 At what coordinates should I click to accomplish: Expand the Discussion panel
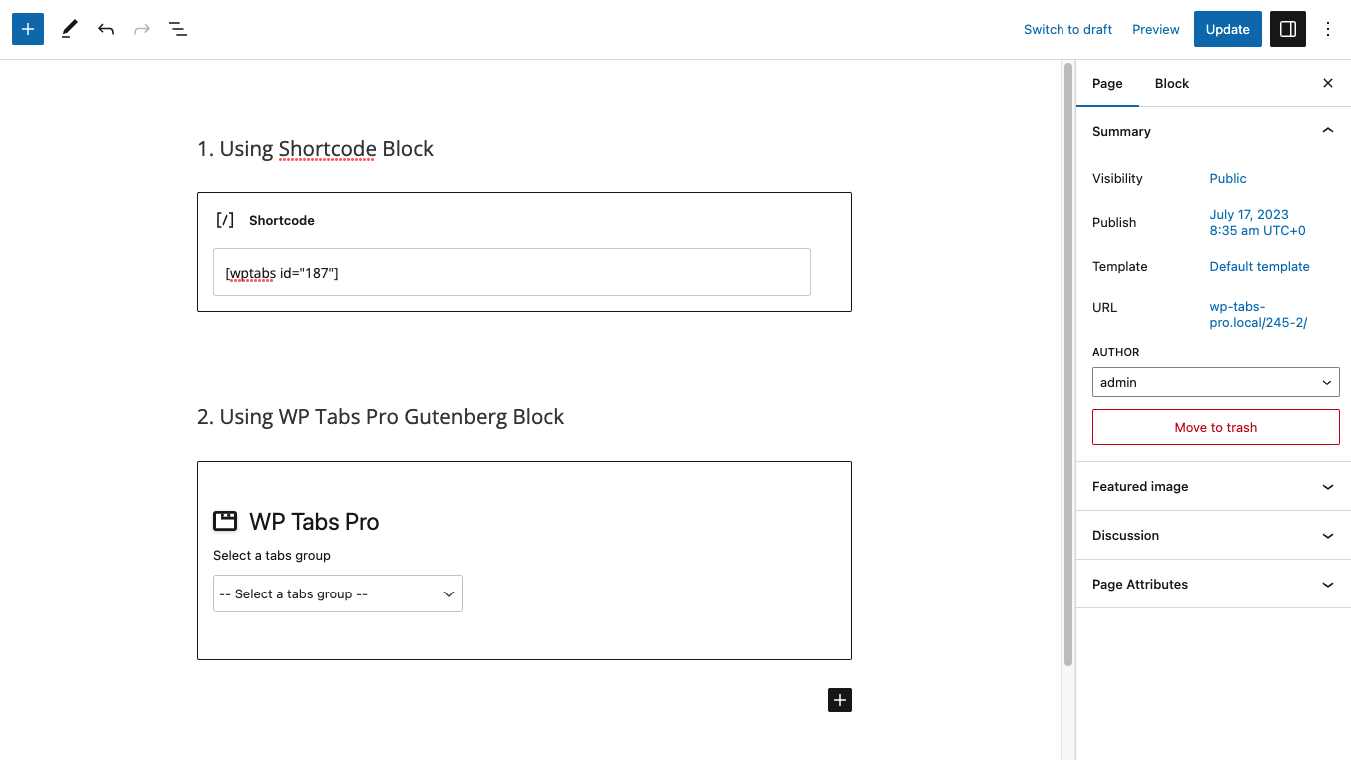(x=1215, y=535)
